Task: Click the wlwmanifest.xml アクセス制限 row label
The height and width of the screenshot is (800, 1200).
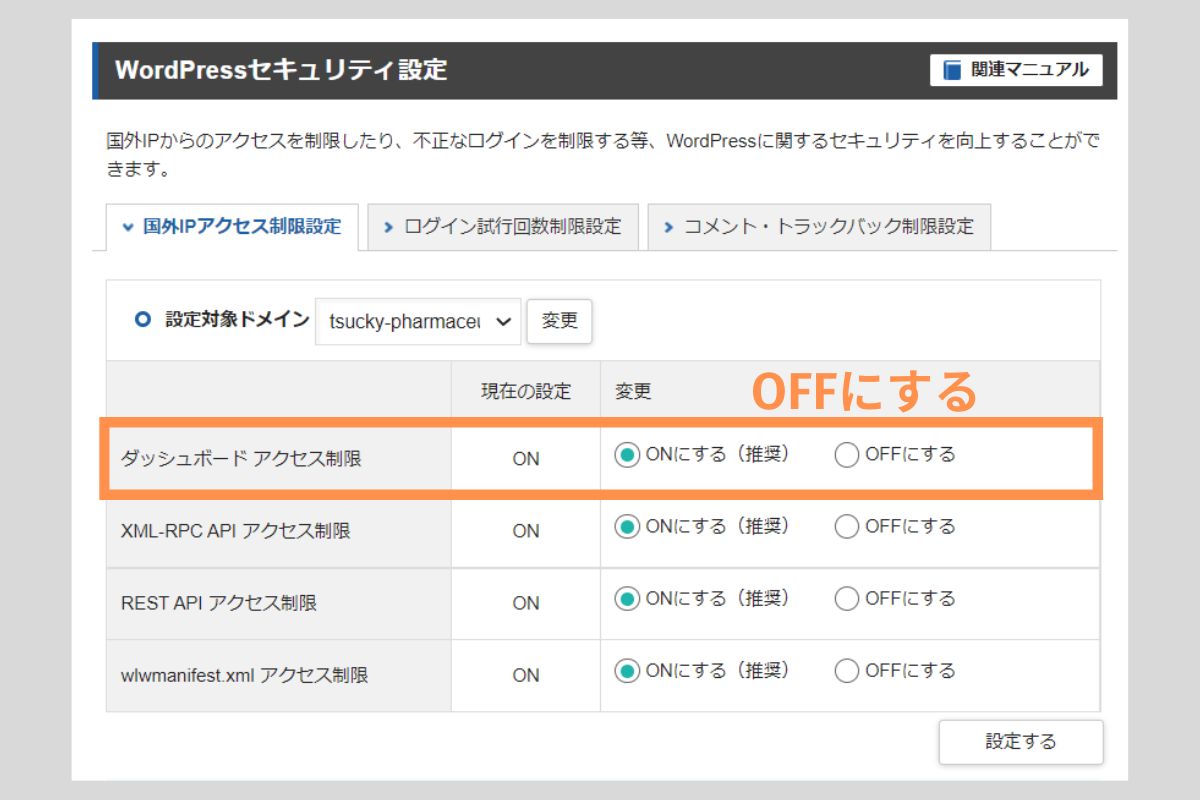Action: point(244,675)
